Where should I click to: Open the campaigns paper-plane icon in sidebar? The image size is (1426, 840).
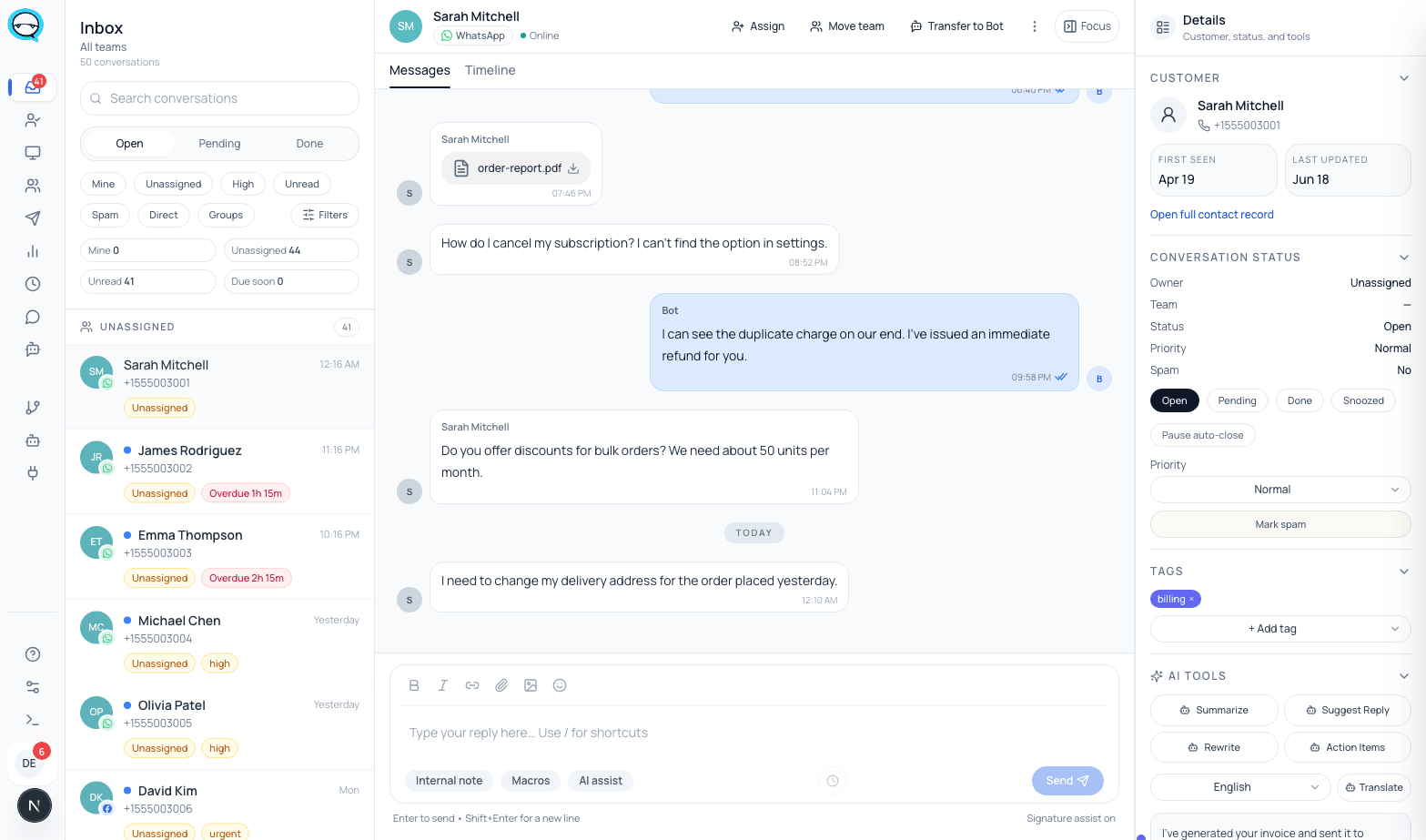click(33, 218)
